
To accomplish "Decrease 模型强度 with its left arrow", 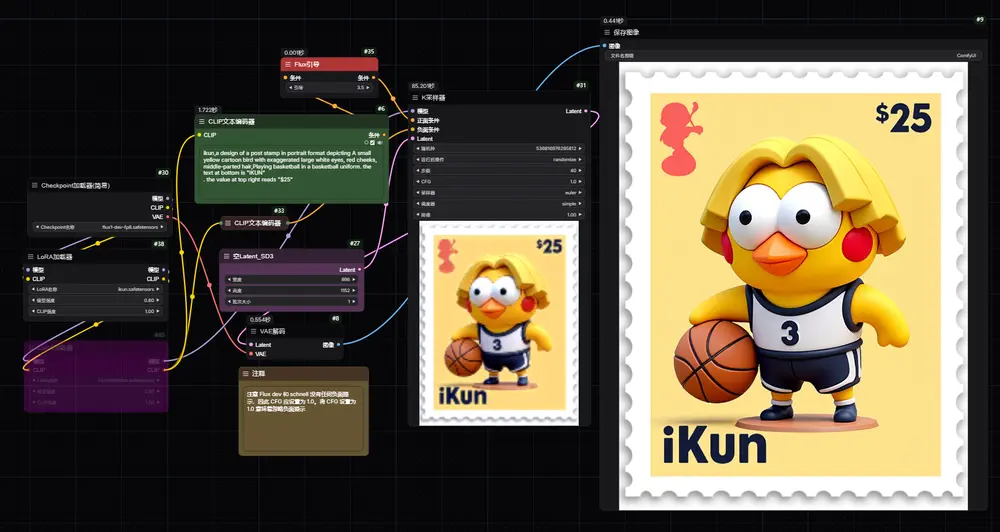I will coord(33,300).
